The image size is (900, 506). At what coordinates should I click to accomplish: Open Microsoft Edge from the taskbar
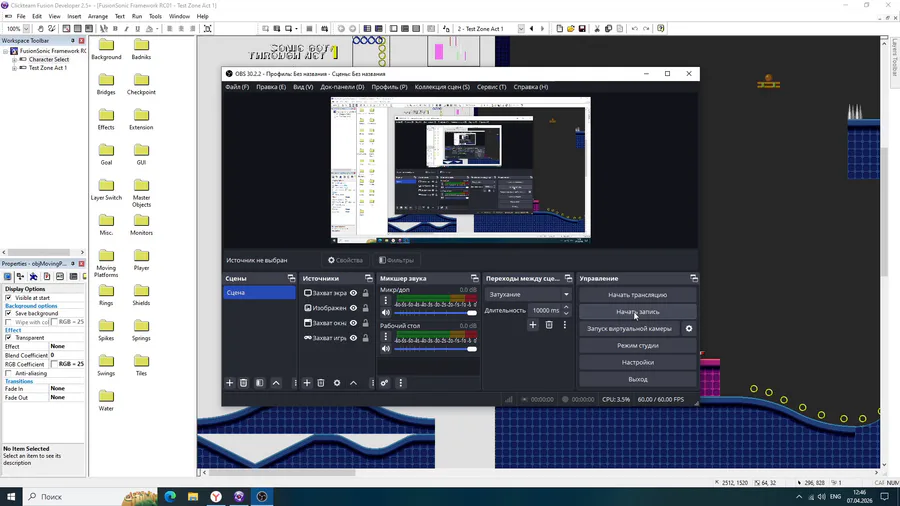170,496
